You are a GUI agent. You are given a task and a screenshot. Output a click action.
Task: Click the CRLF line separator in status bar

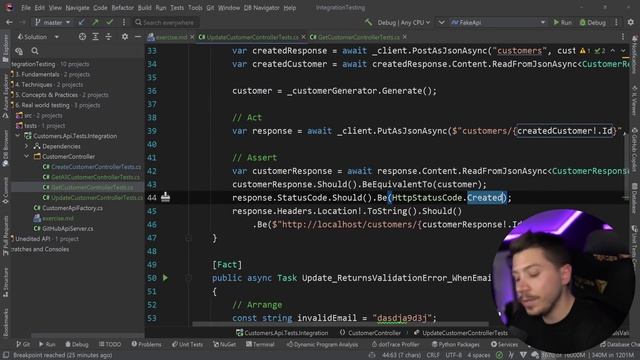pos(433,355)
